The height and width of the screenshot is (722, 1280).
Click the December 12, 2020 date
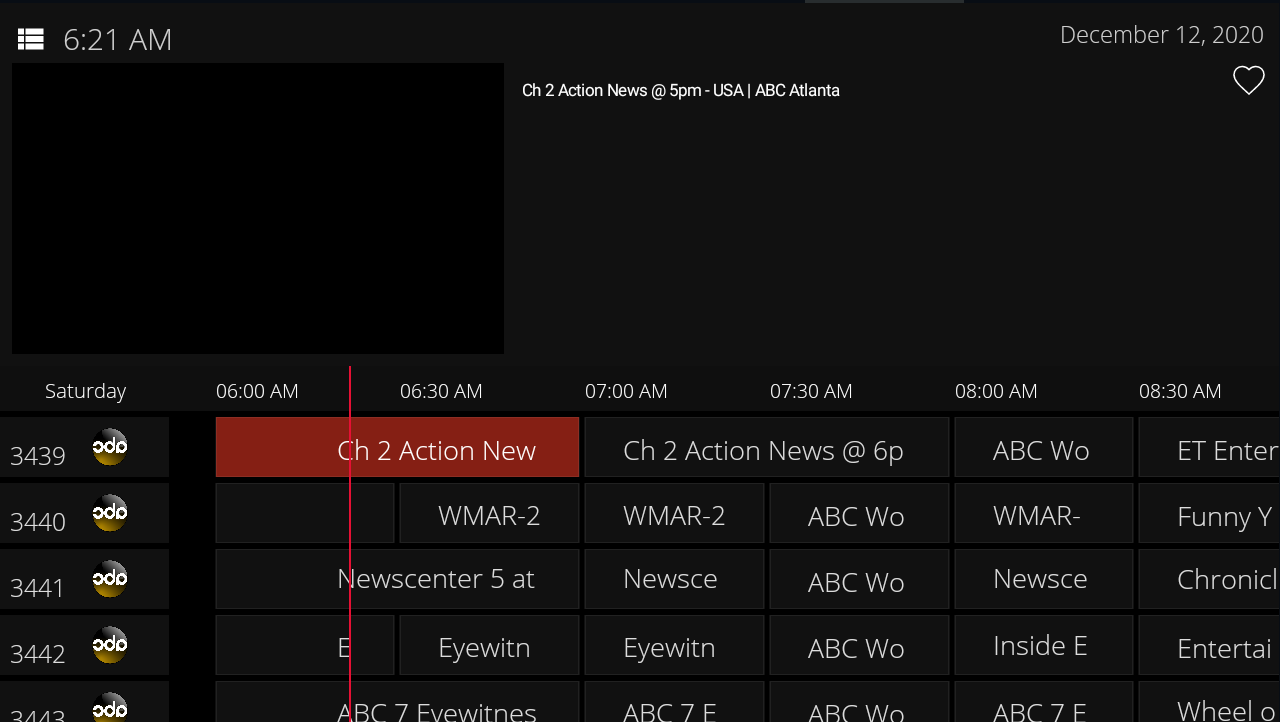pyautogui.click(x=1161, y=35)
